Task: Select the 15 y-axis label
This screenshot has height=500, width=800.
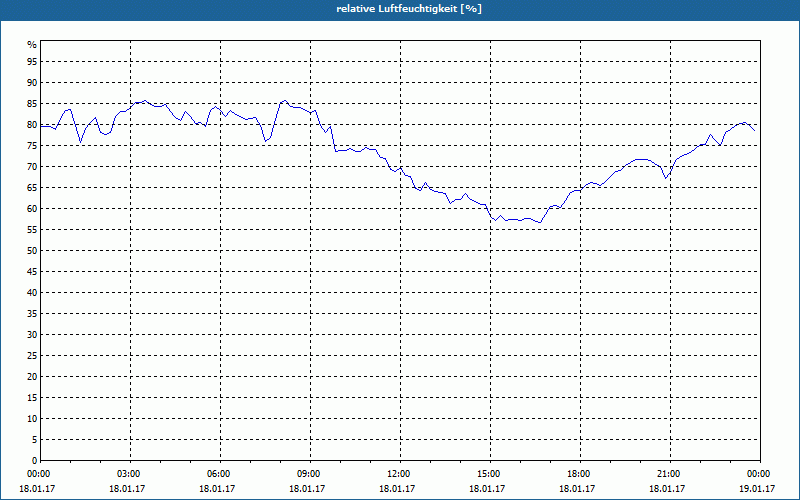Action: pyautogui.click(x=32, y=397)
